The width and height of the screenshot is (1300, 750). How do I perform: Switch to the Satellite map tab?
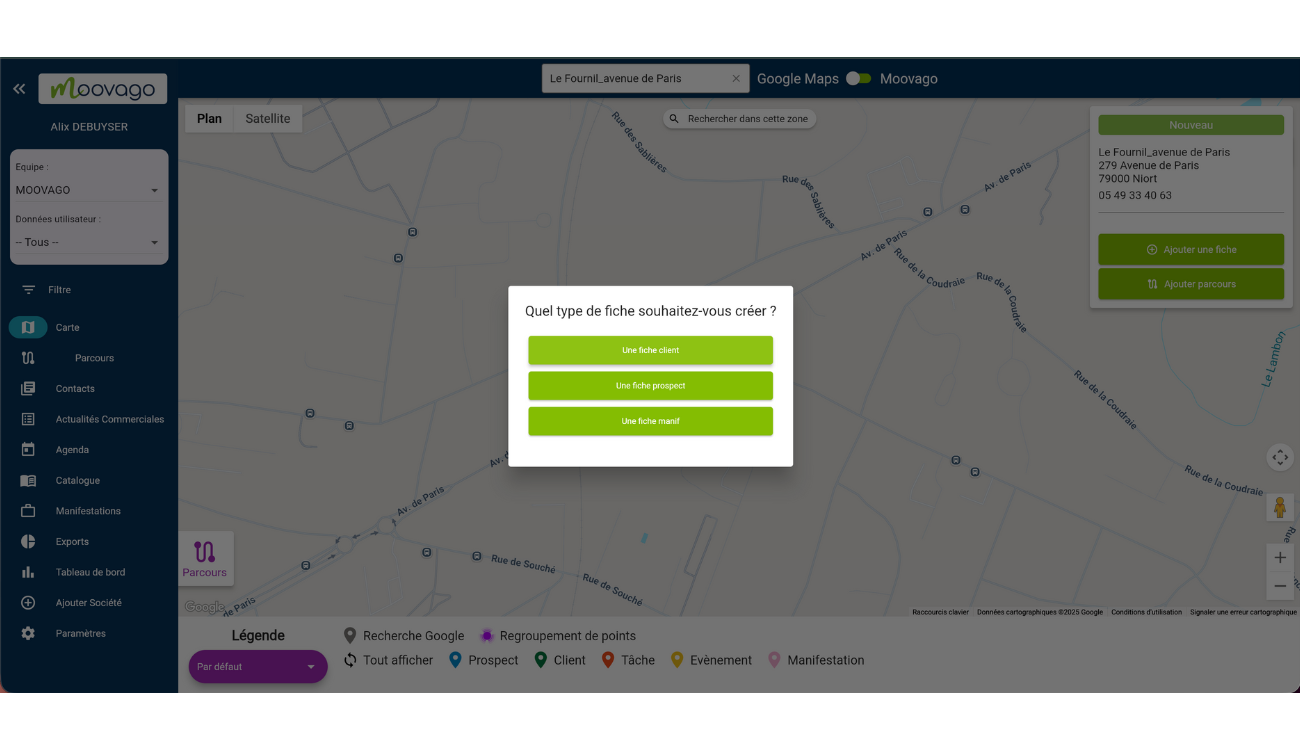click(x=266, y=117)
